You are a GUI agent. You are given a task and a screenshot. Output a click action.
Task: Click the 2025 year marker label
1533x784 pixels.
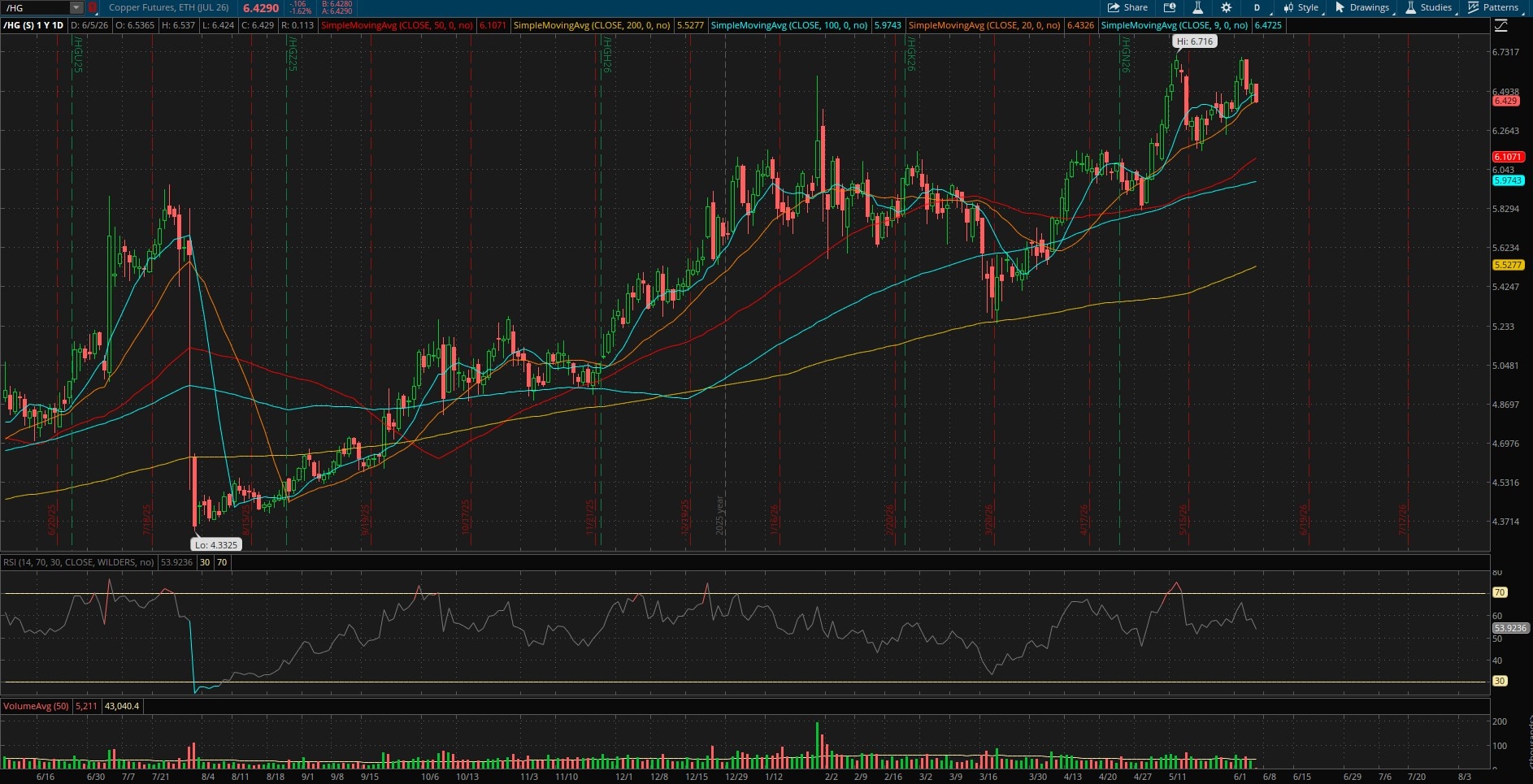719,515
